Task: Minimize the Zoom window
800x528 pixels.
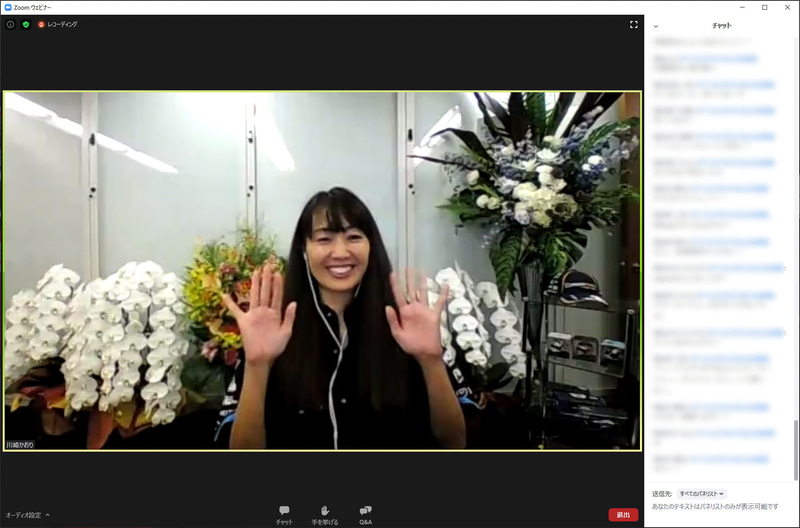Action: [742, 8]
